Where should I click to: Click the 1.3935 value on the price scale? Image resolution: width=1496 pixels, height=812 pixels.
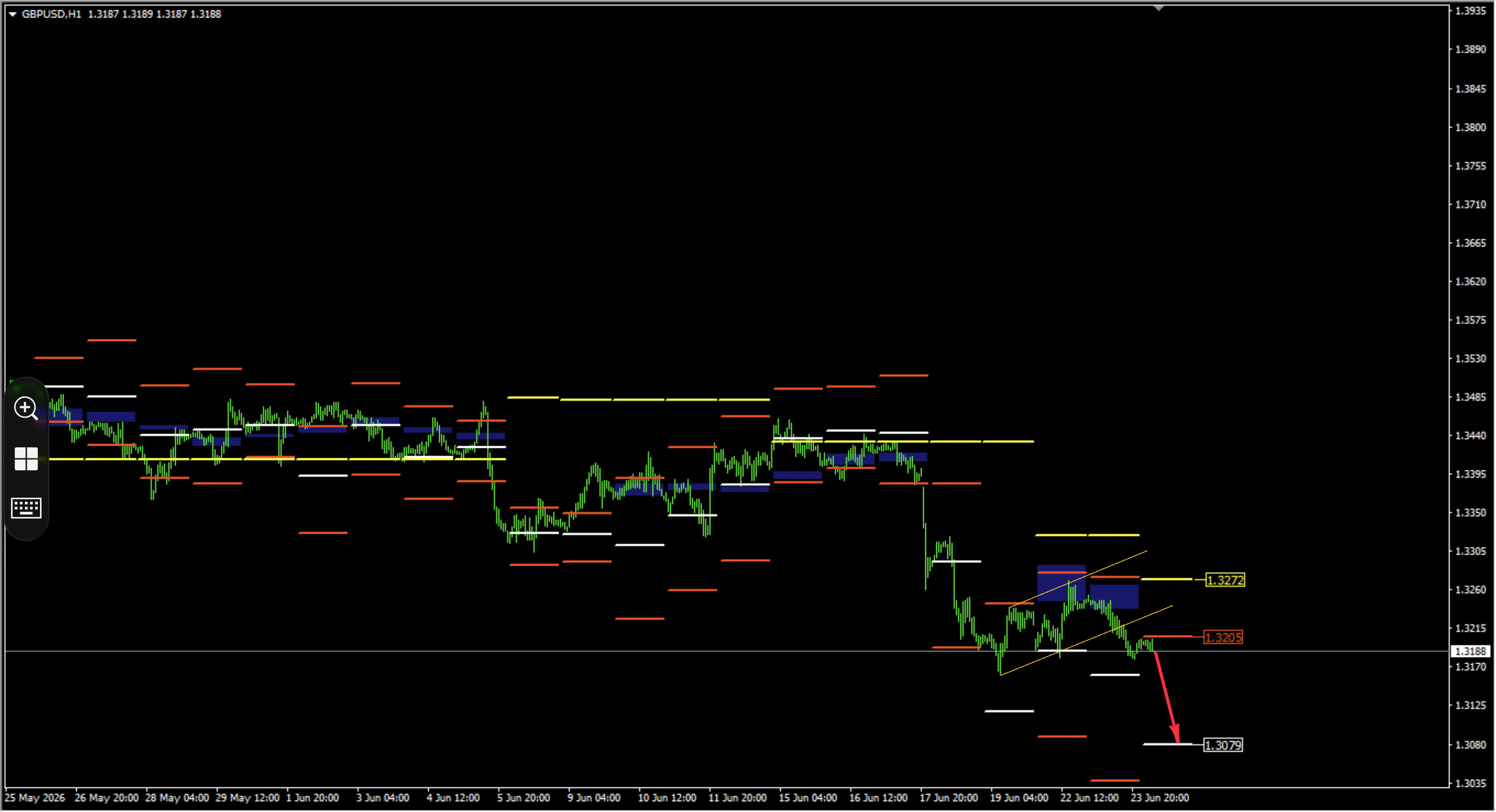click(x=1470, y=10)
